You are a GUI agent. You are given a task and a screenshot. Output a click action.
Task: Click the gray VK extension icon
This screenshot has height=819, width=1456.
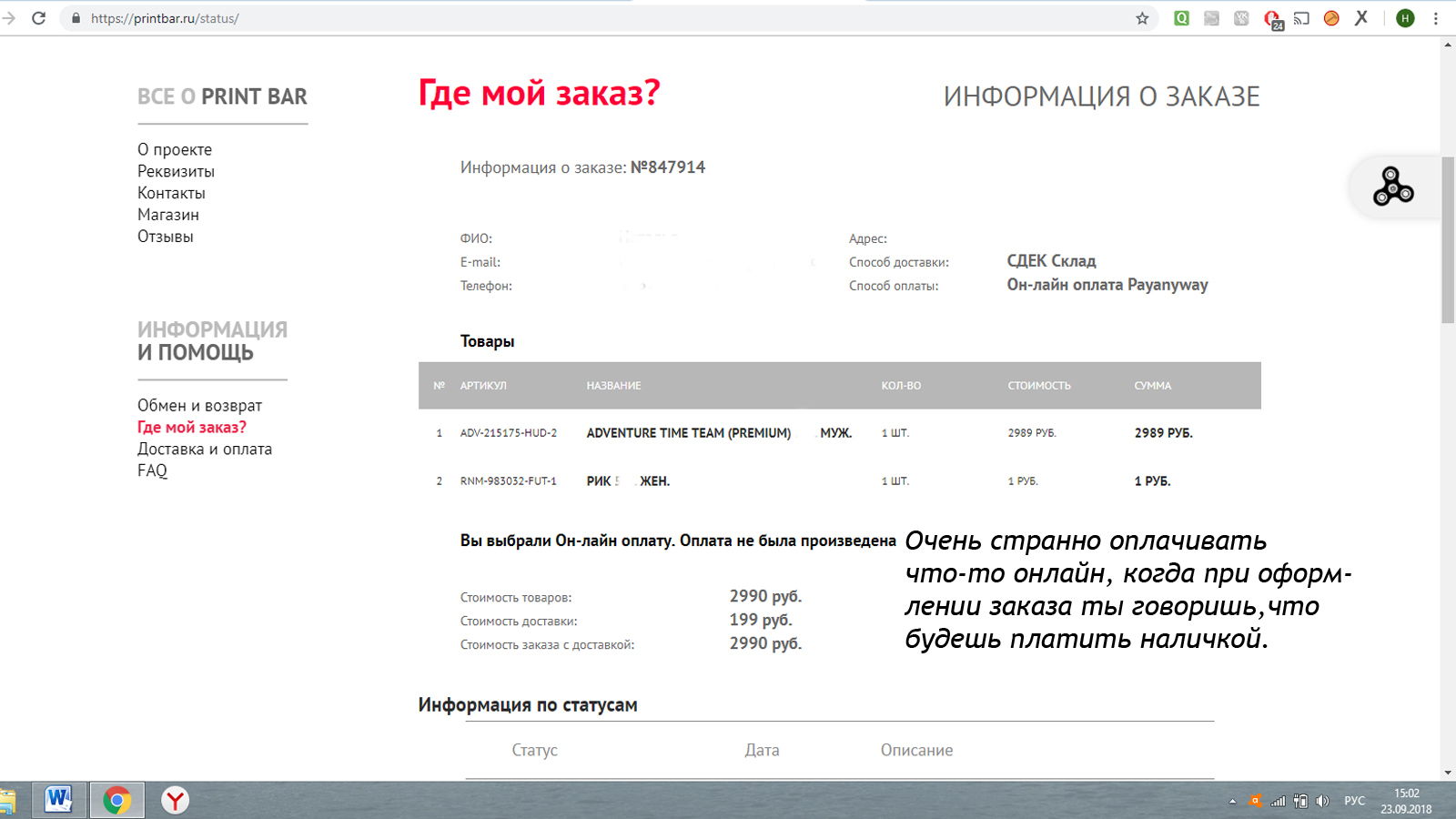pos(1241,18)
